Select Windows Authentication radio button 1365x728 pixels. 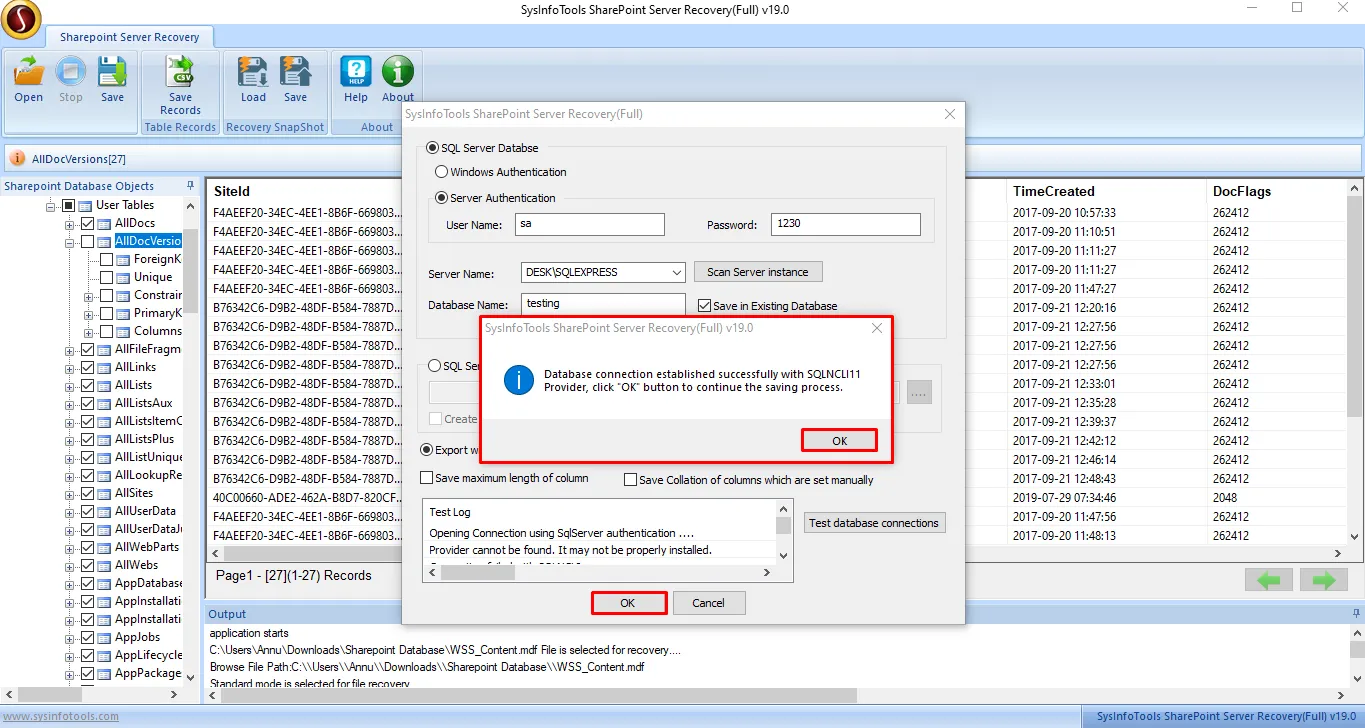click(x=441, y=172)
